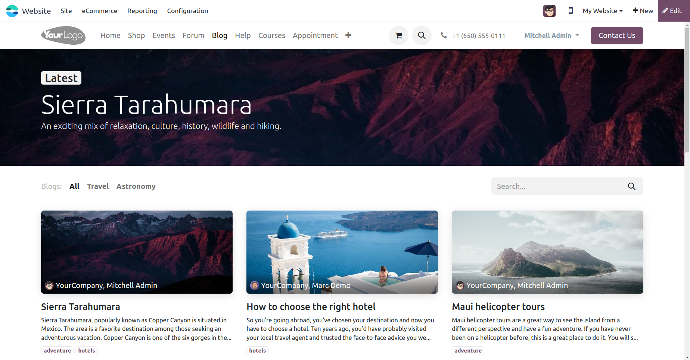The image size is (690, 360).
Task: Click hotels tag under hotel post
Action: coord(257,351)
